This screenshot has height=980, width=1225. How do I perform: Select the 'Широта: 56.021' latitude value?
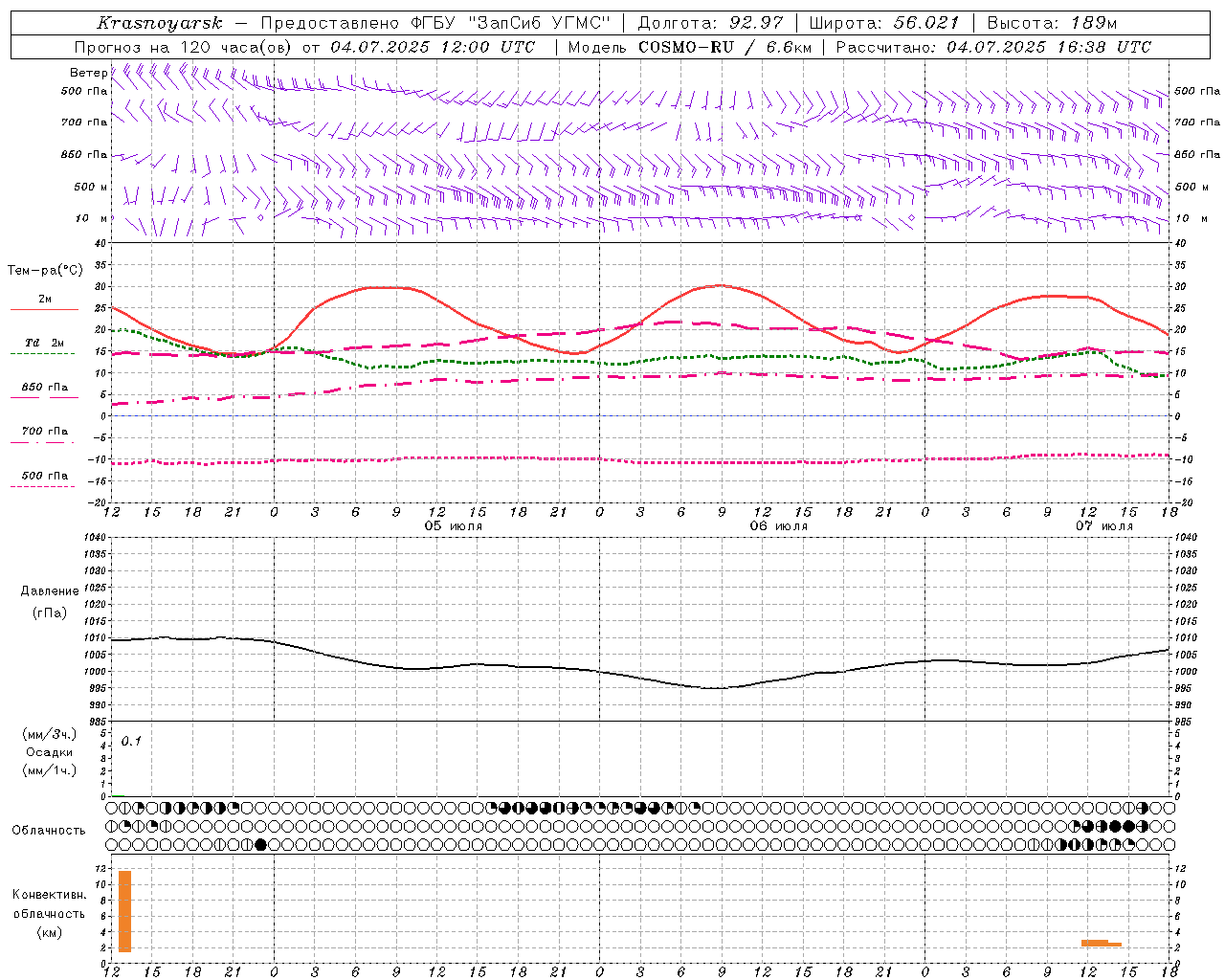pos(884,23)
